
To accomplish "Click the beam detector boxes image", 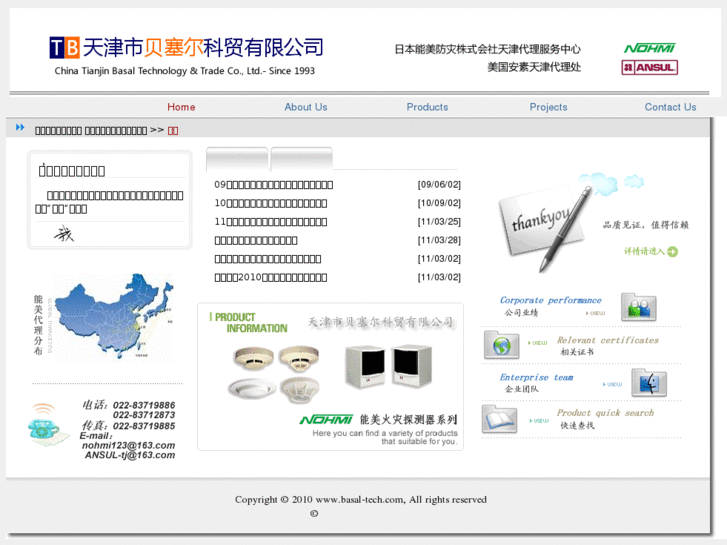I will coord(389,366).
